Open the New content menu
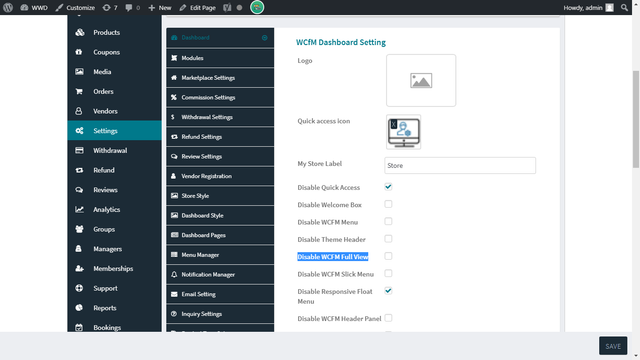The width and height of the screenshot is (640, 360). click(x=160, y=7)
